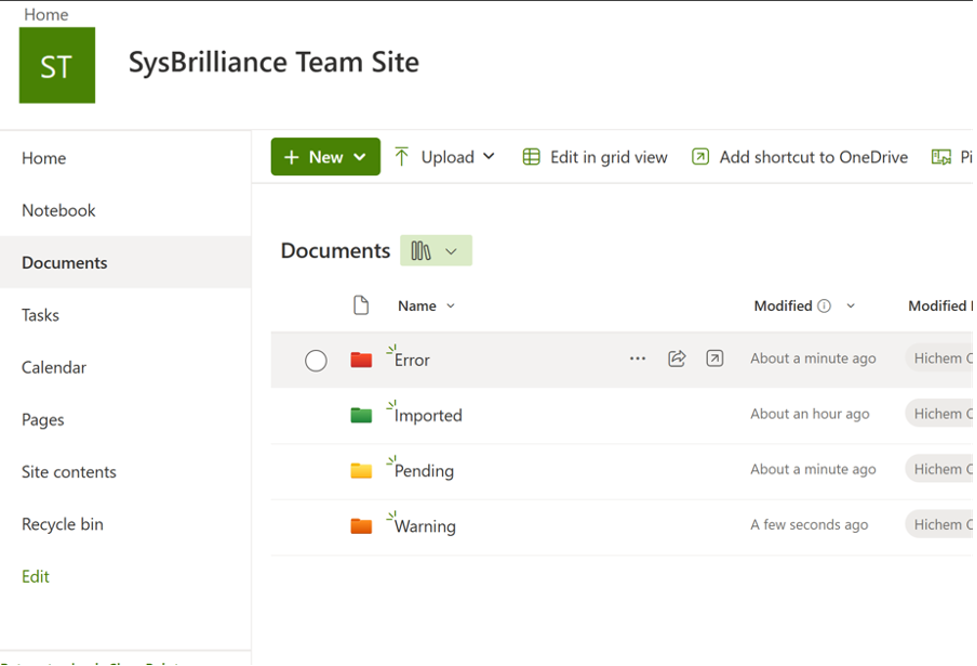
Task: Click the Edit link in sidebar
Action: pos(35,576)
